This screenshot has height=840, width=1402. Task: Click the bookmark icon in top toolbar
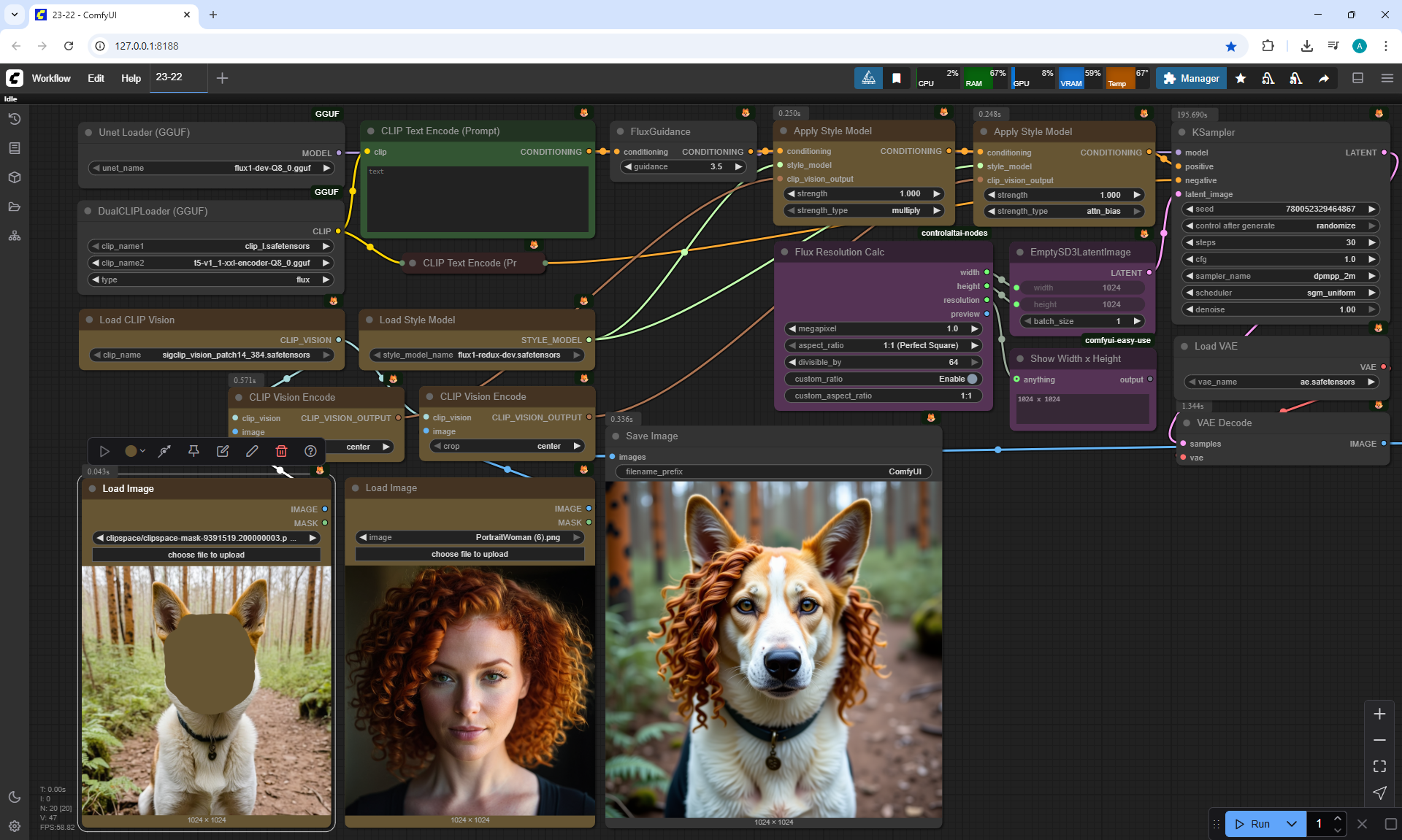pyautogui.click(x=896, y=78)
